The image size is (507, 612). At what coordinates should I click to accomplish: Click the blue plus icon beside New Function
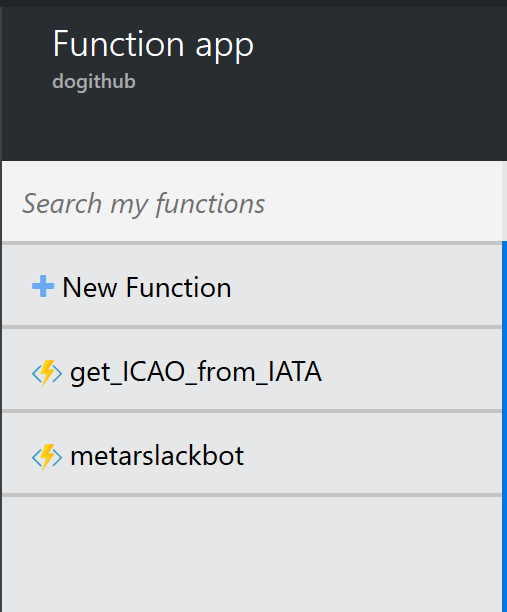point(43,286)
